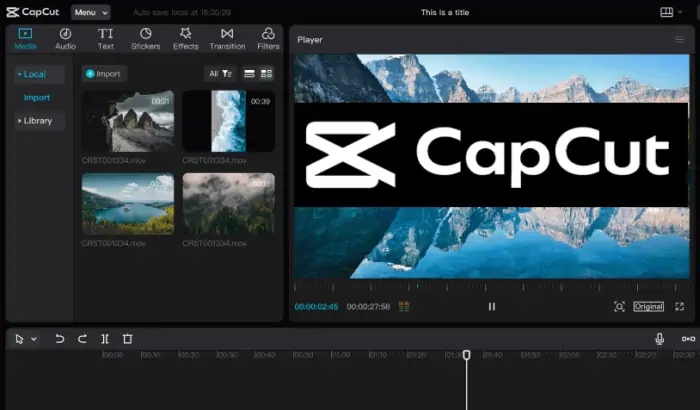Click the Undo arrow in the timeline toolbar
The height and width of the screenshot is (410, 700).
coord(60,339)
